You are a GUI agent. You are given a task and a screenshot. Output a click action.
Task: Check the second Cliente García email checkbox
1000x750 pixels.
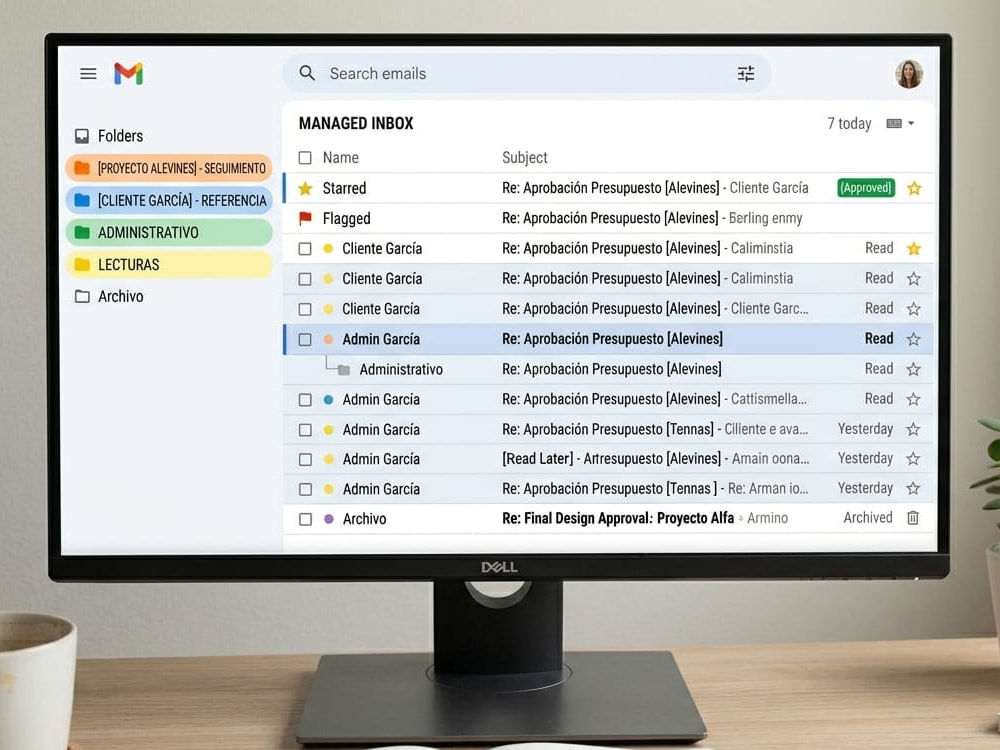[x=305, y=279]
